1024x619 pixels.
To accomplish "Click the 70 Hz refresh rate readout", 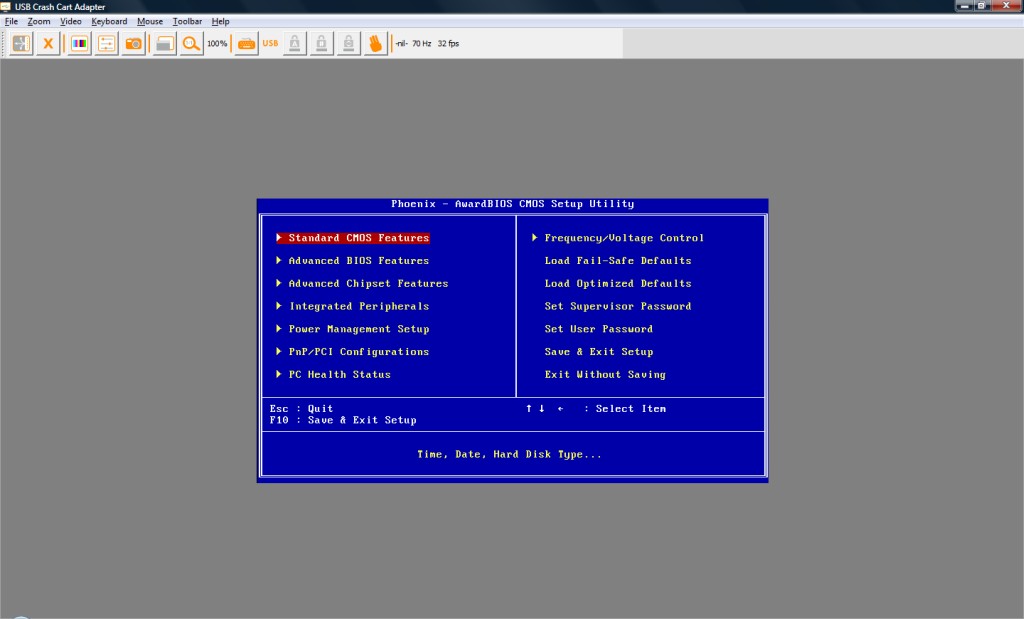I will tap(421, 44).
